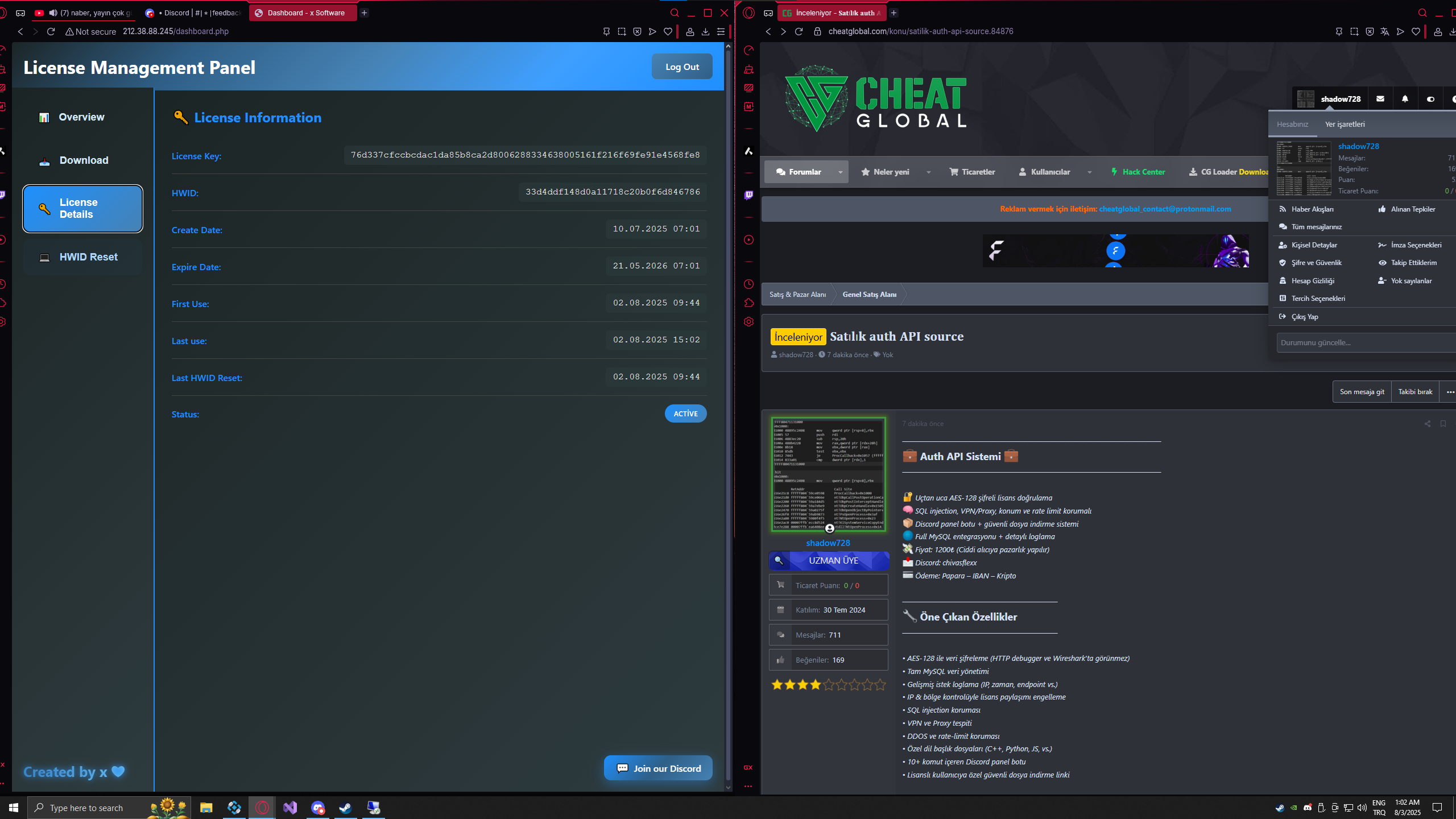Click the cheatglobal contact email link
1456x819 pixels.
[1165, 209]
